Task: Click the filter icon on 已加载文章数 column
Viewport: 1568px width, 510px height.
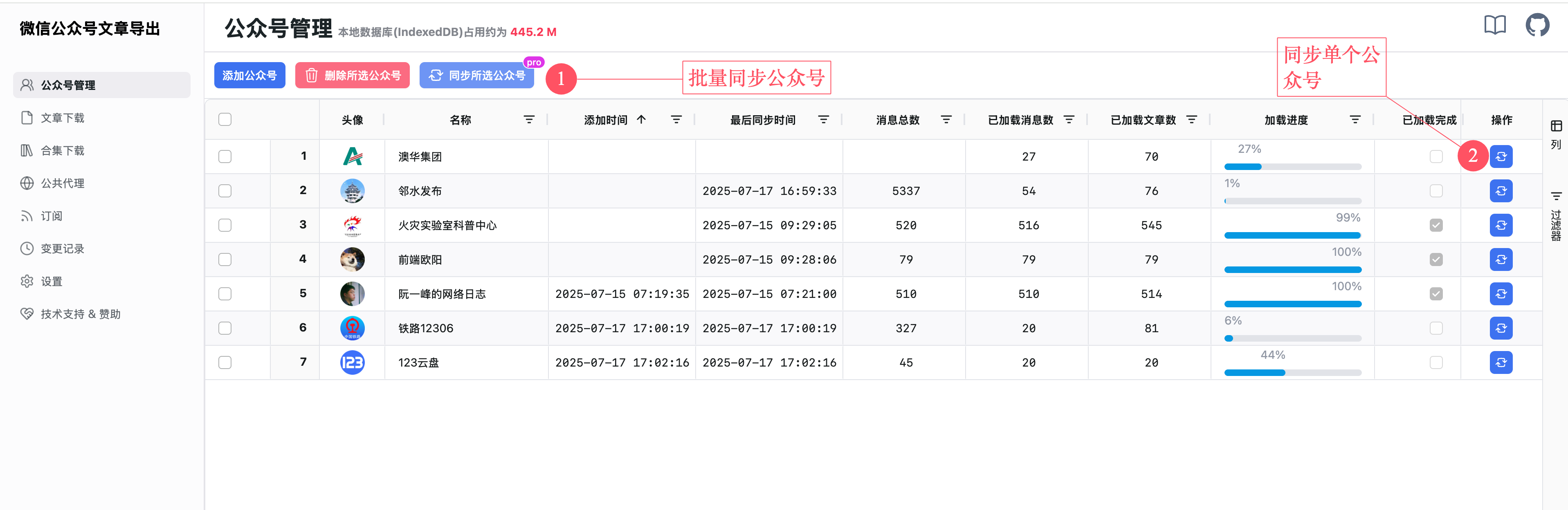Action: [1192, 119]
